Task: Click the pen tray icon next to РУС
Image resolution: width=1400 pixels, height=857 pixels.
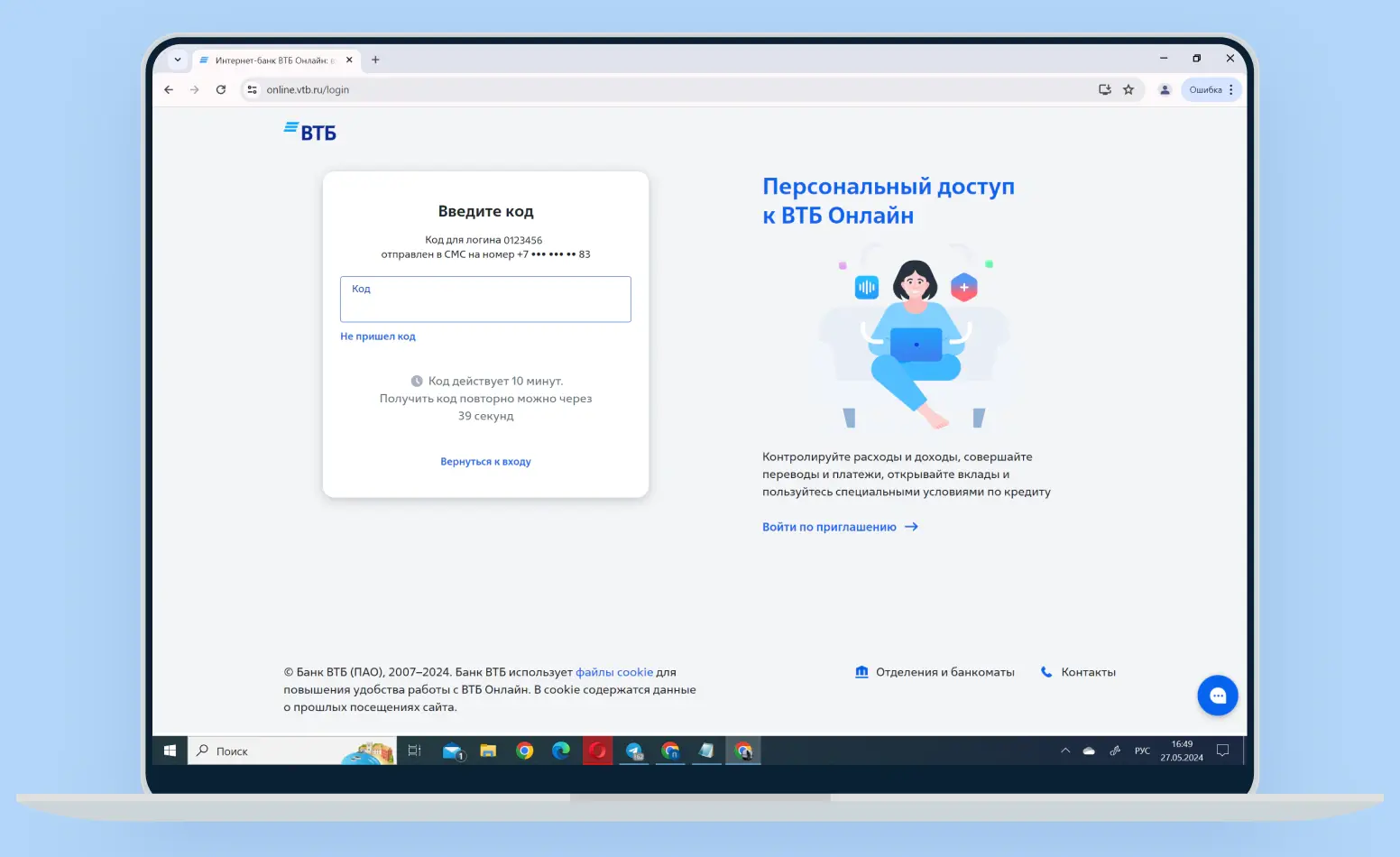Action: 1115,751
